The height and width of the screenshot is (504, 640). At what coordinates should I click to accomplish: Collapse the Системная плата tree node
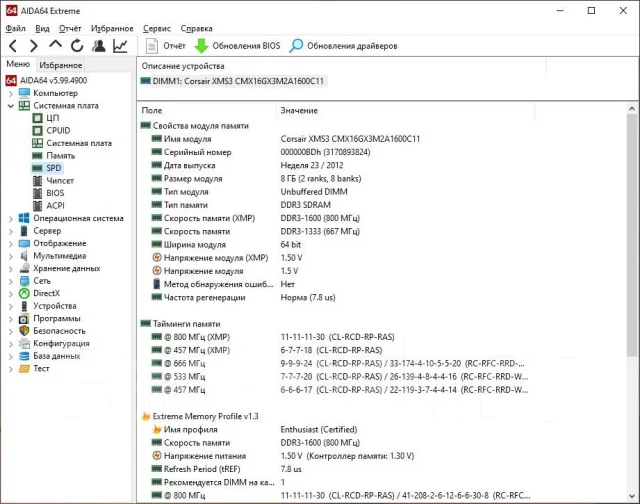[11, 106]
